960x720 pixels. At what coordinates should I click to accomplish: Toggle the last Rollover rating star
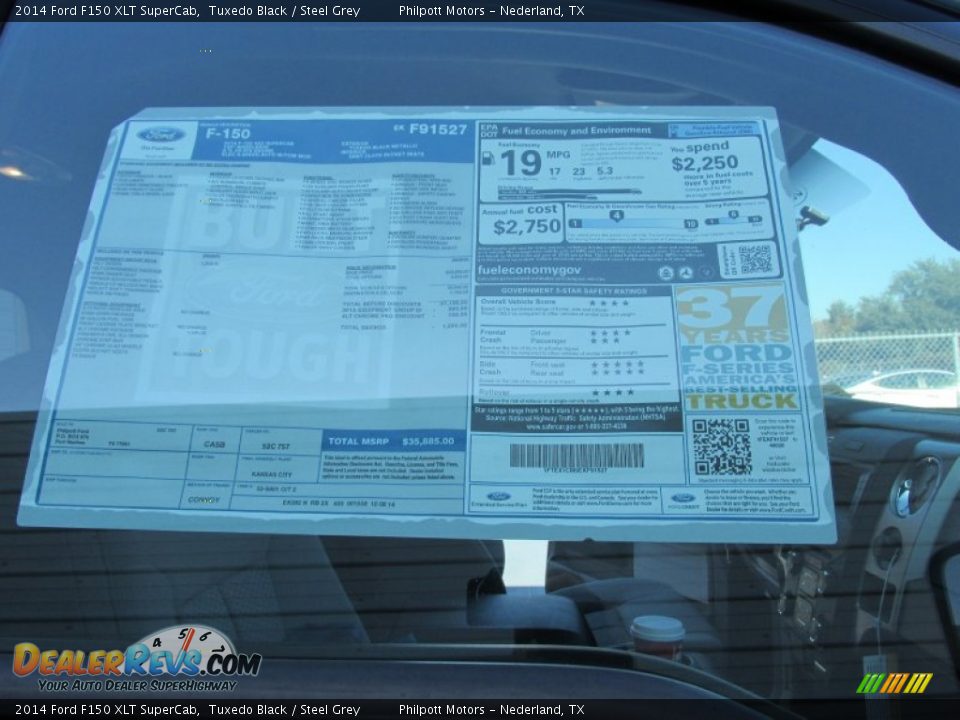click(632, 391)
